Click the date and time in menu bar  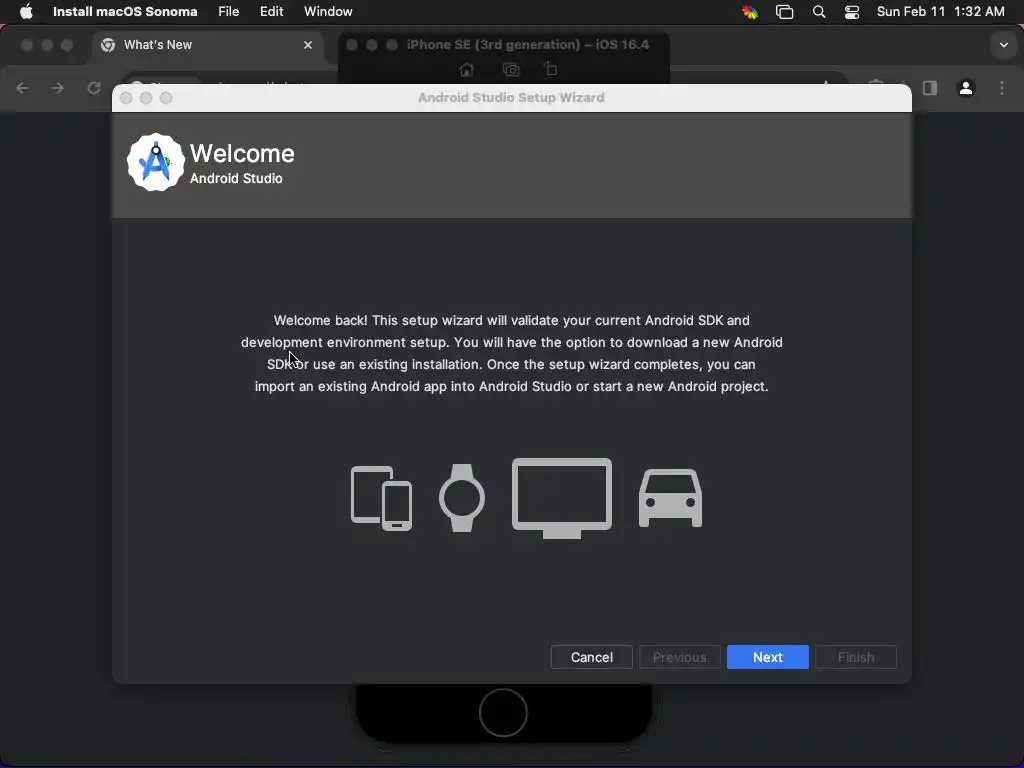[940, 12]
